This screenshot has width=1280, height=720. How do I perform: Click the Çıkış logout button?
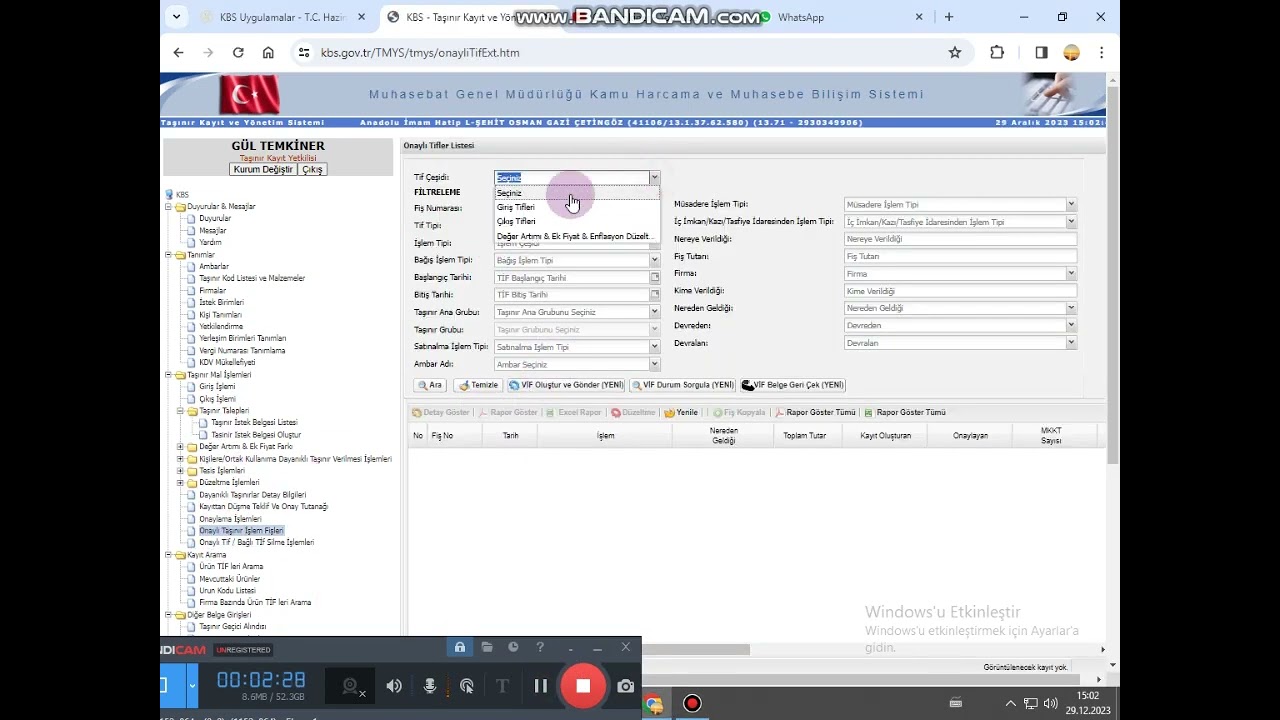pyautogui.click(x=312, y=170)
